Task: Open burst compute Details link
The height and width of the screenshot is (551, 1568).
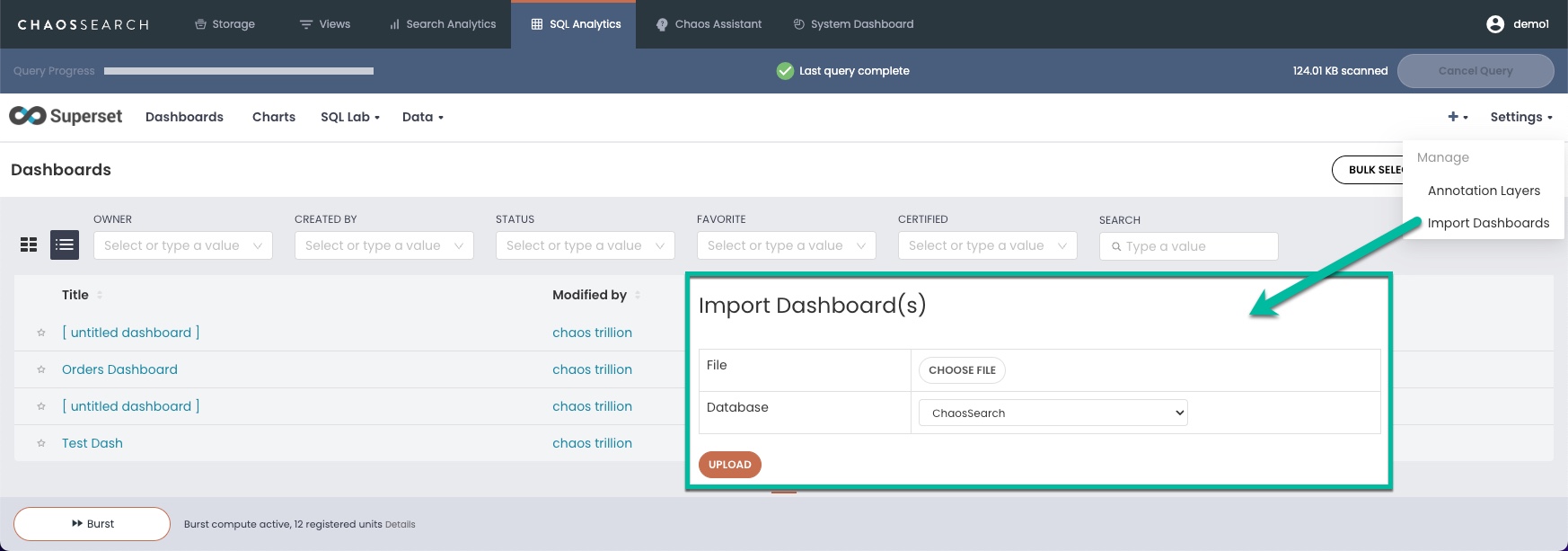Action: [401, 525]
